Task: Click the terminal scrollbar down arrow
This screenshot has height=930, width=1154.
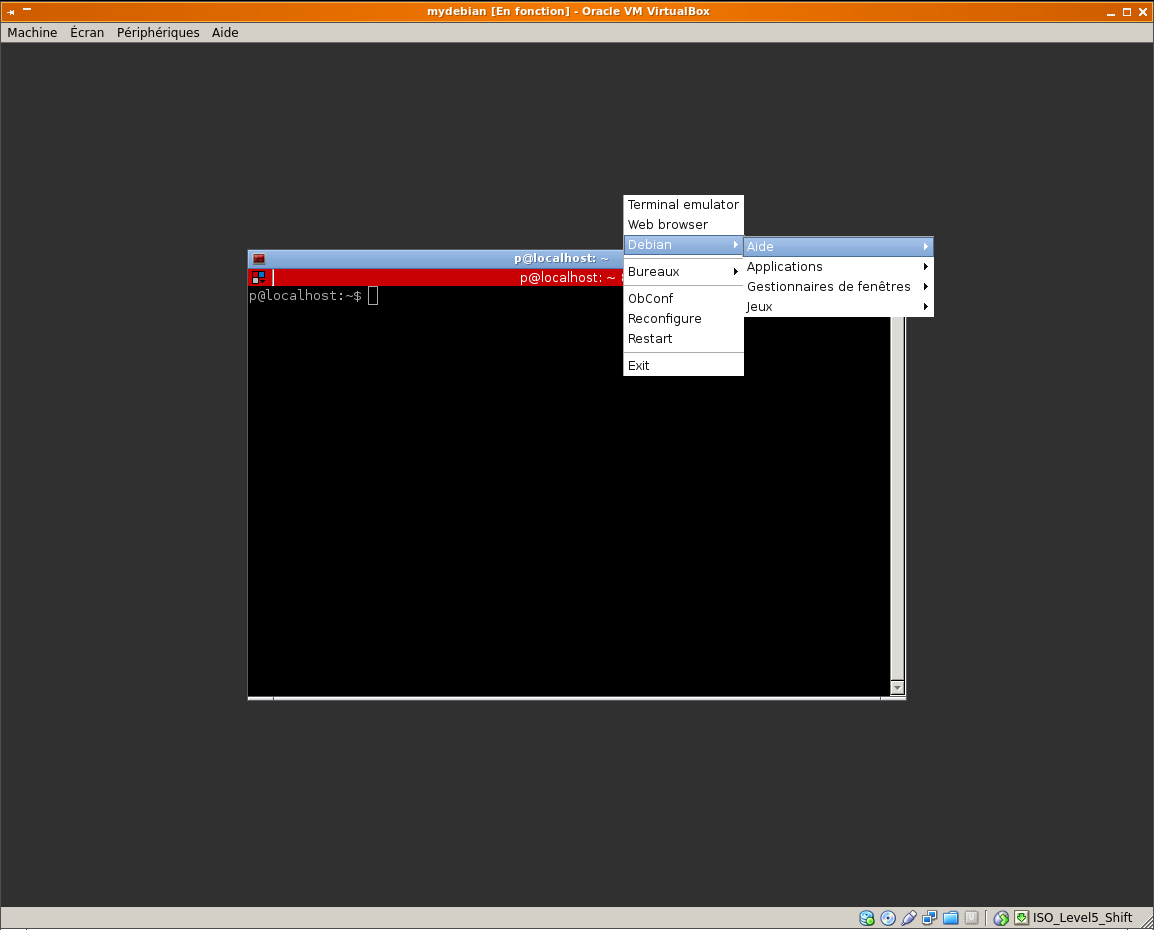Action: [897, 687]
